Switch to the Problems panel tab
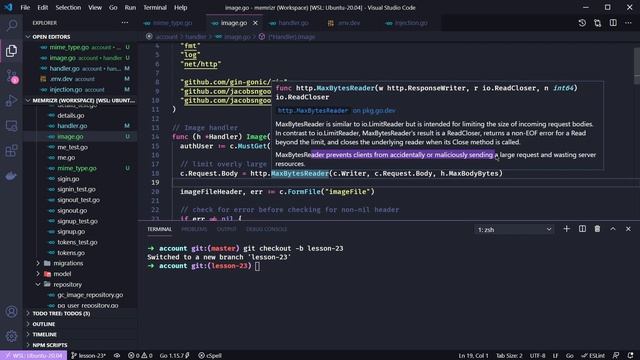Screen dimensions: 640x360 click(194, 229)
